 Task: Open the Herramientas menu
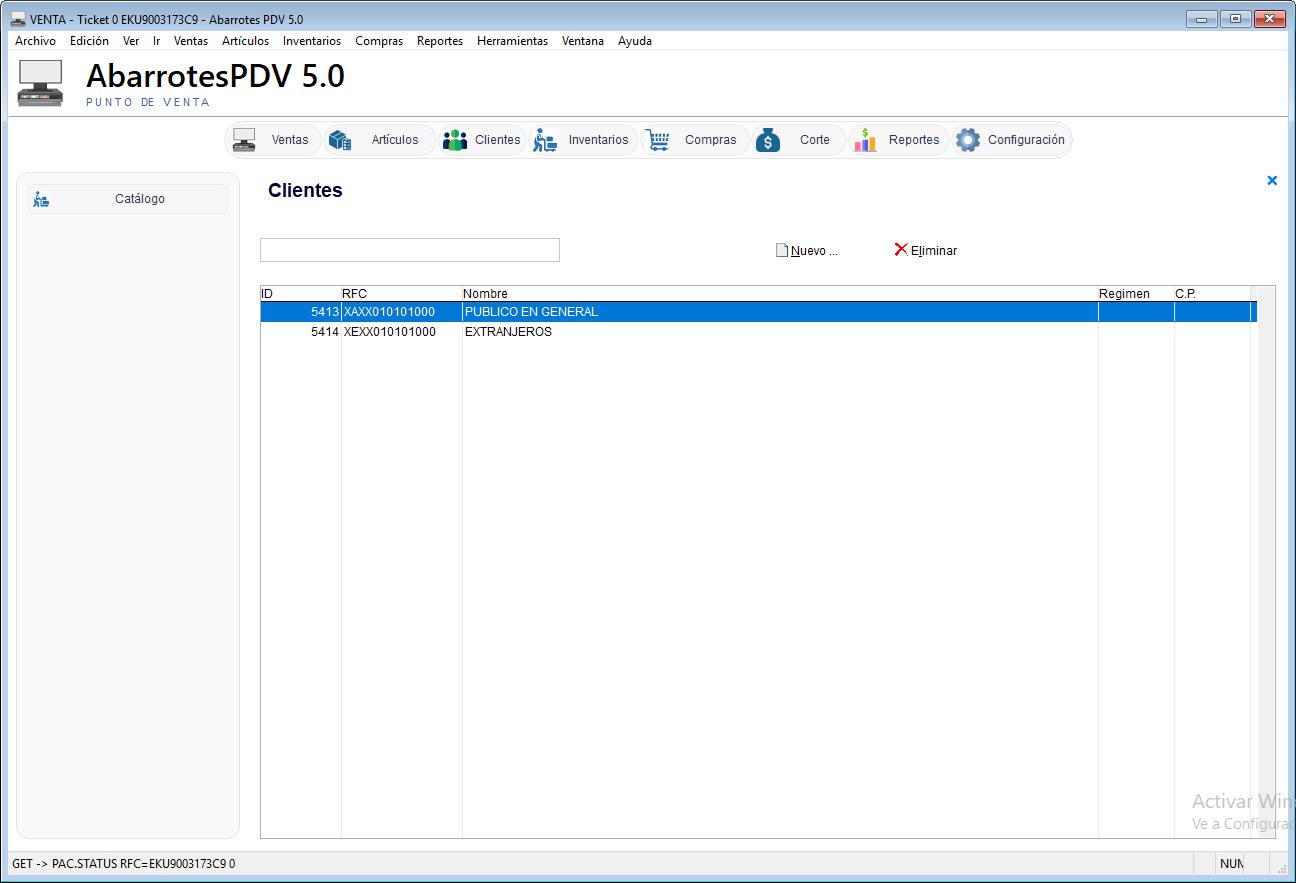tap(513, 41)
